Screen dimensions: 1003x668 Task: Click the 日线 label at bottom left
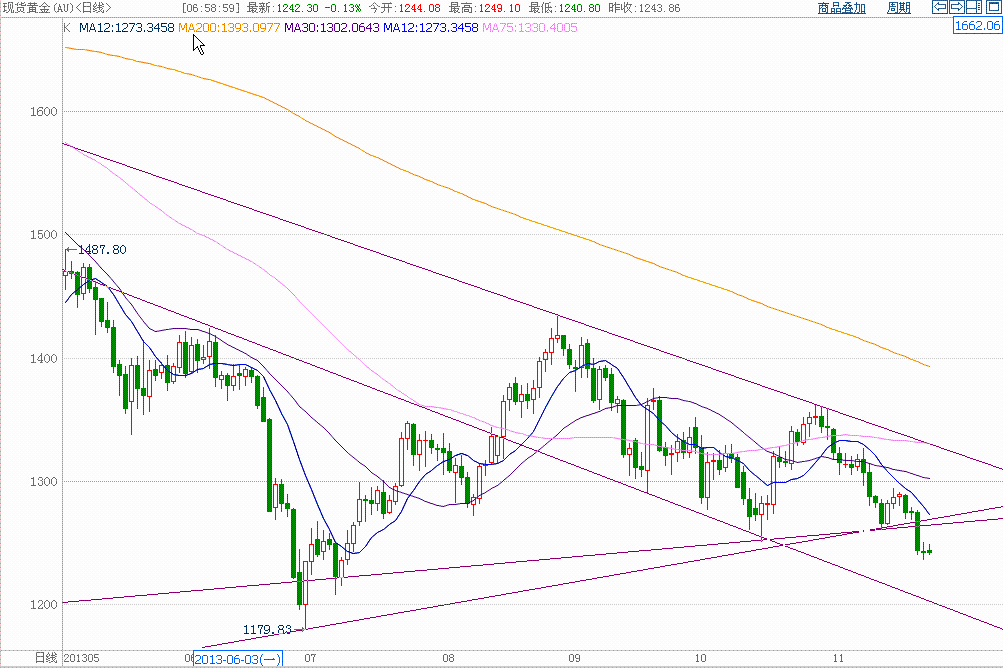[46, 658]
